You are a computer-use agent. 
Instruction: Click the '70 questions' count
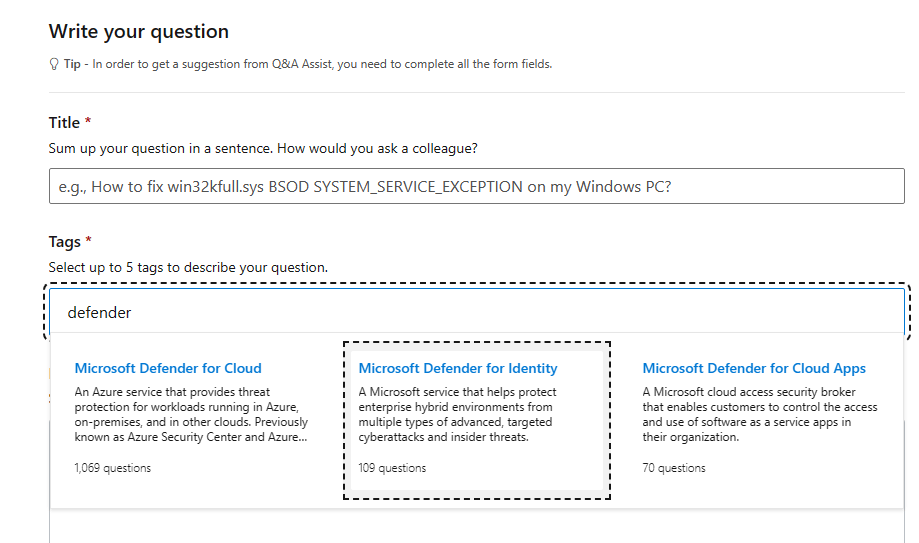tap(673, 468)
